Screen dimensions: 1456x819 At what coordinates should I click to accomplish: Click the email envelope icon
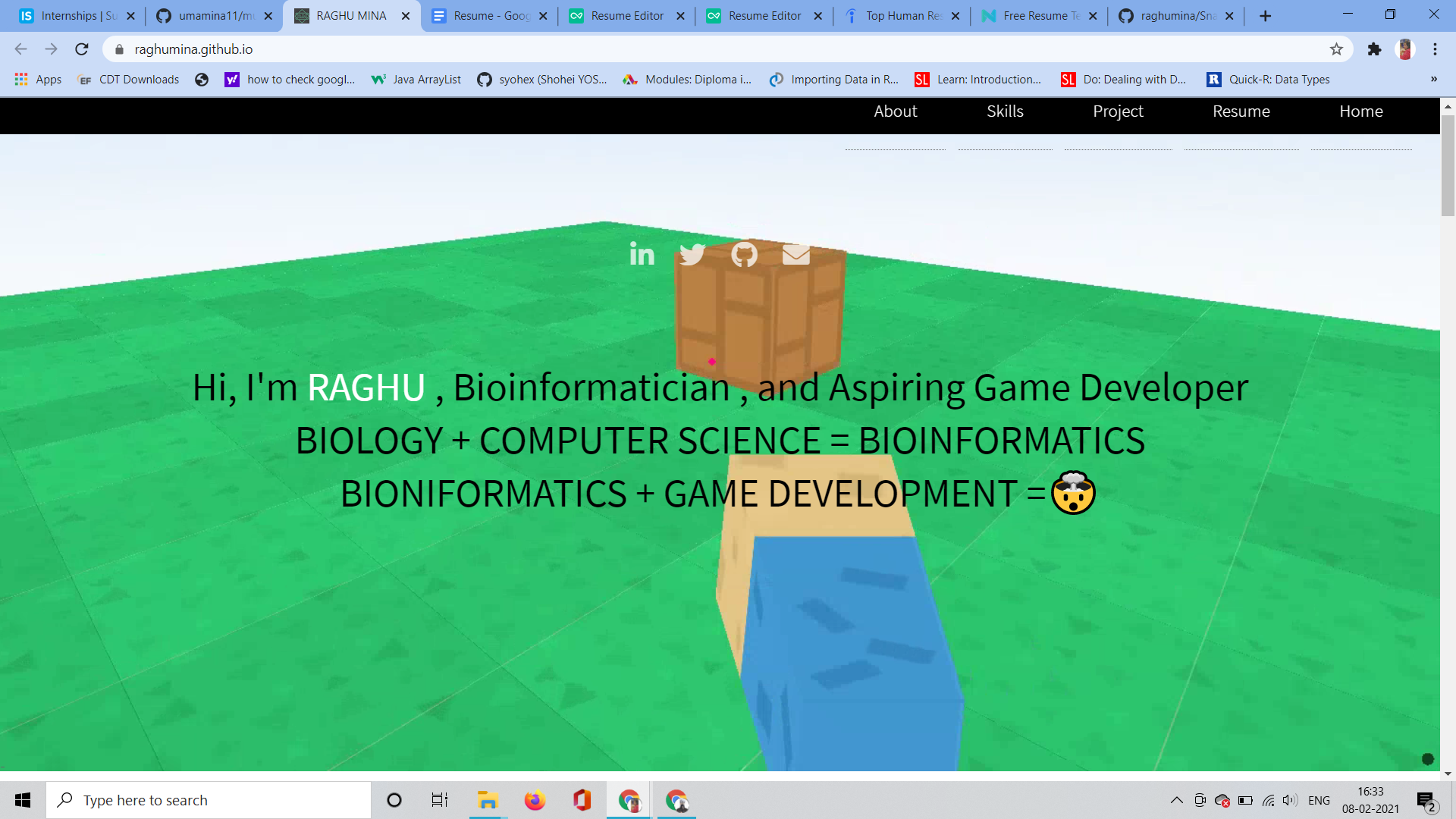795,255
